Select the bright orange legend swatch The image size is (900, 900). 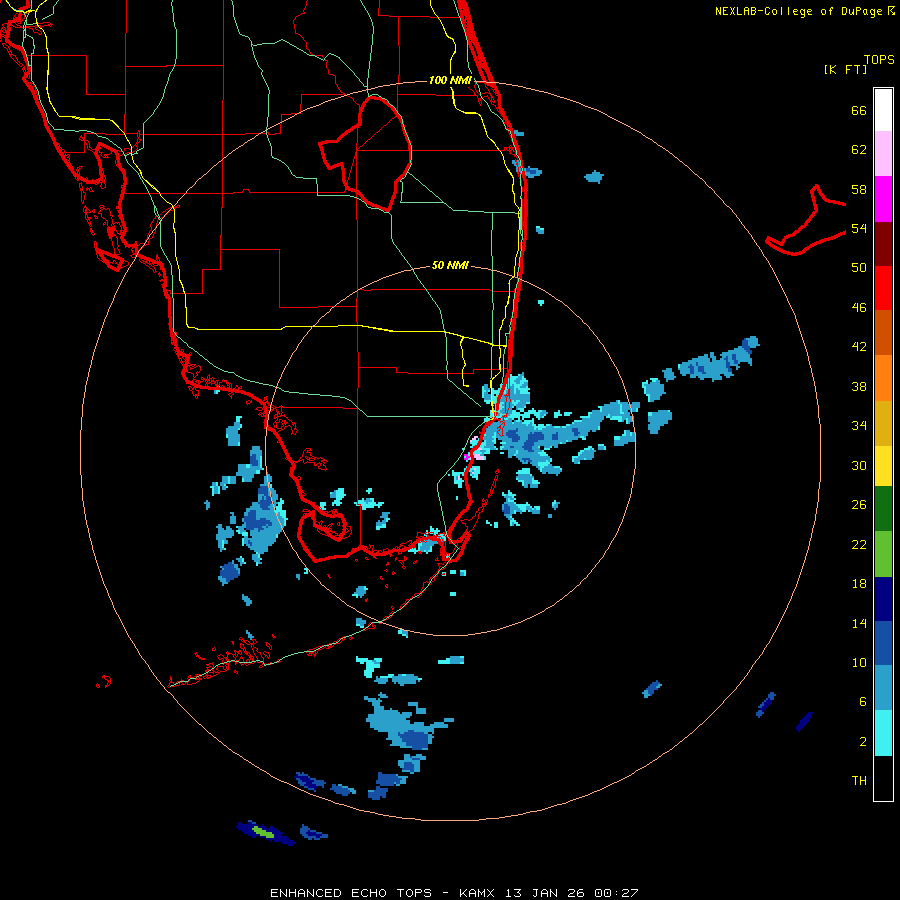(883, 378)
